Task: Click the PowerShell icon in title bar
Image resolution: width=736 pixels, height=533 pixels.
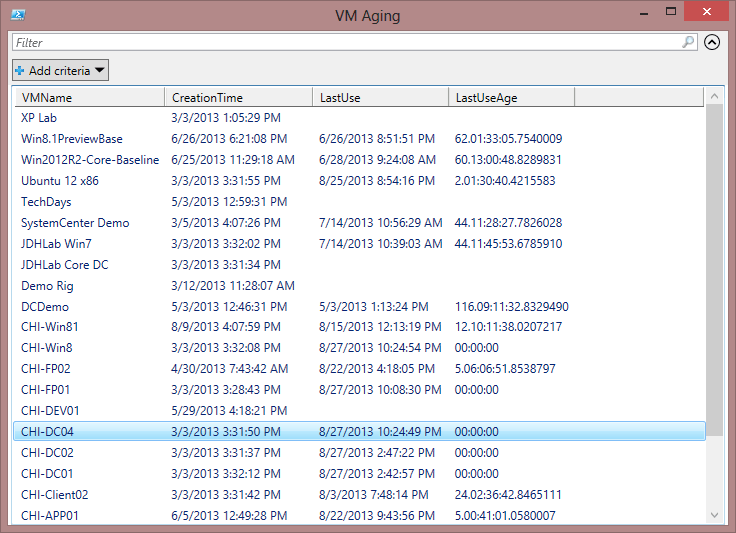Action: click(18, 15)
